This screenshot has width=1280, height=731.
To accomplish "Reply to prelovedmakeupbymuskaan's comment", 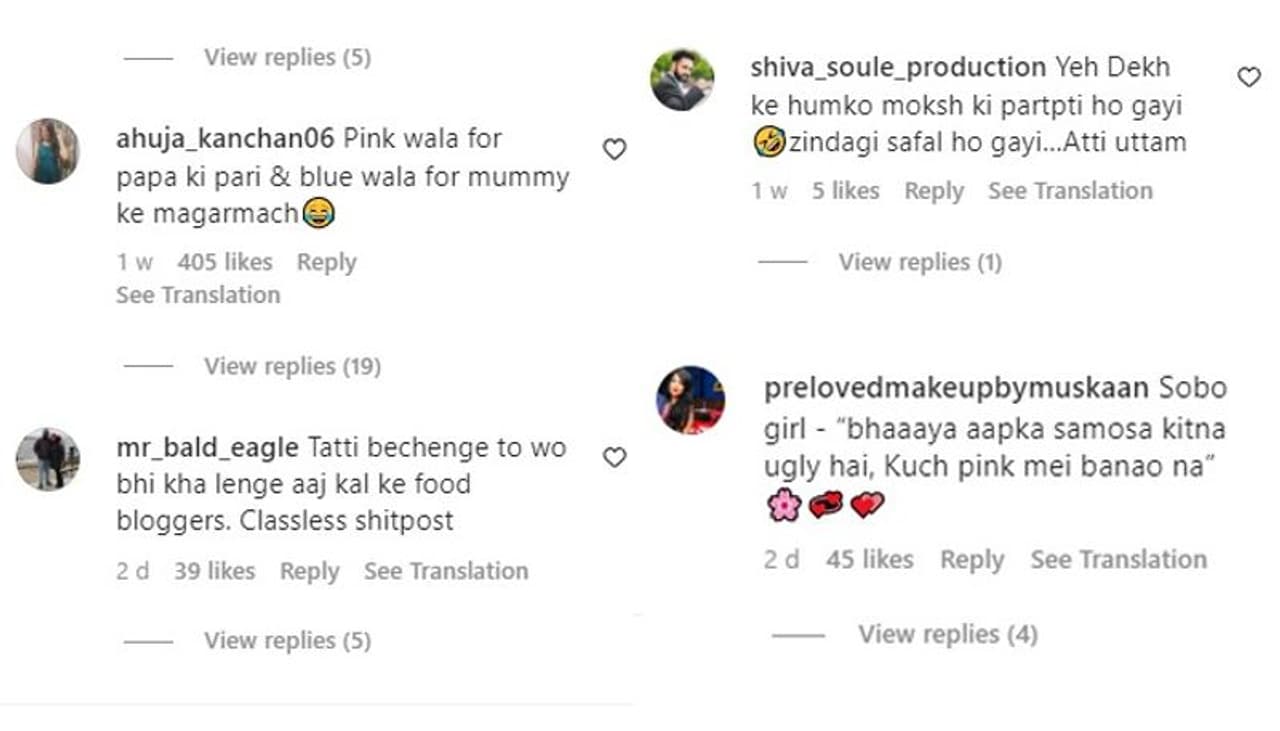I will [x=971, y=560].
